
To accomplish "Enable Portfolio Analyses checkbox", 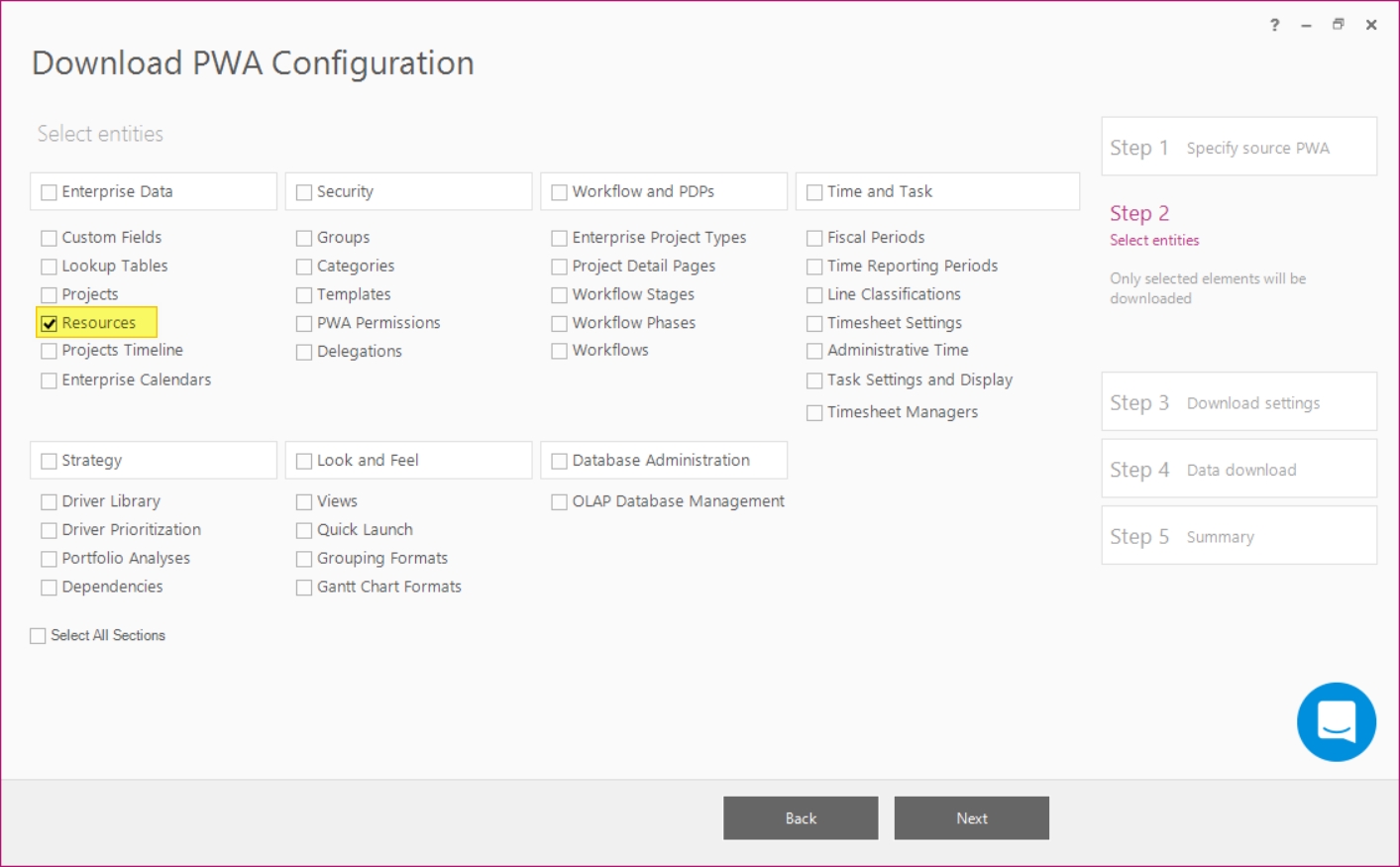I will [49, 559].
